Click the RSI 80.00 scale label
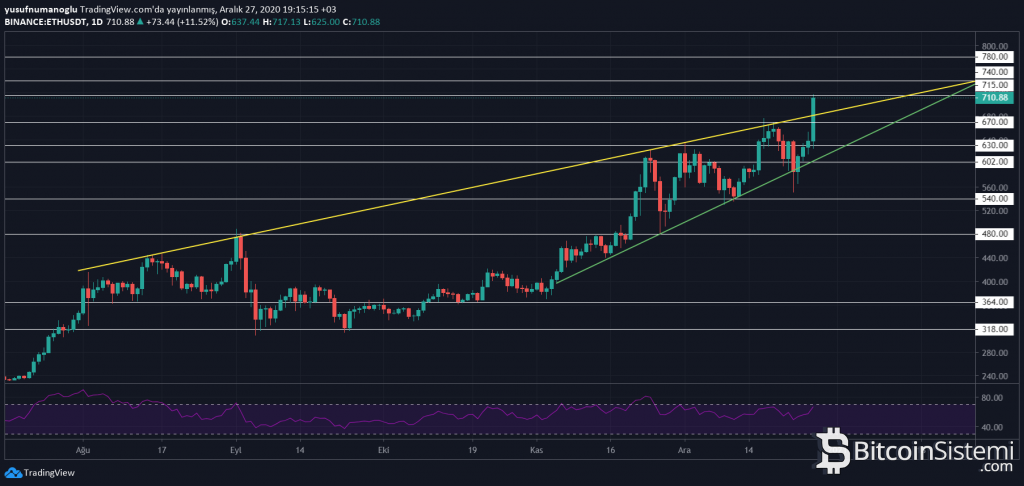This screenshot has height=486, width=1024. tap(994, 398)
